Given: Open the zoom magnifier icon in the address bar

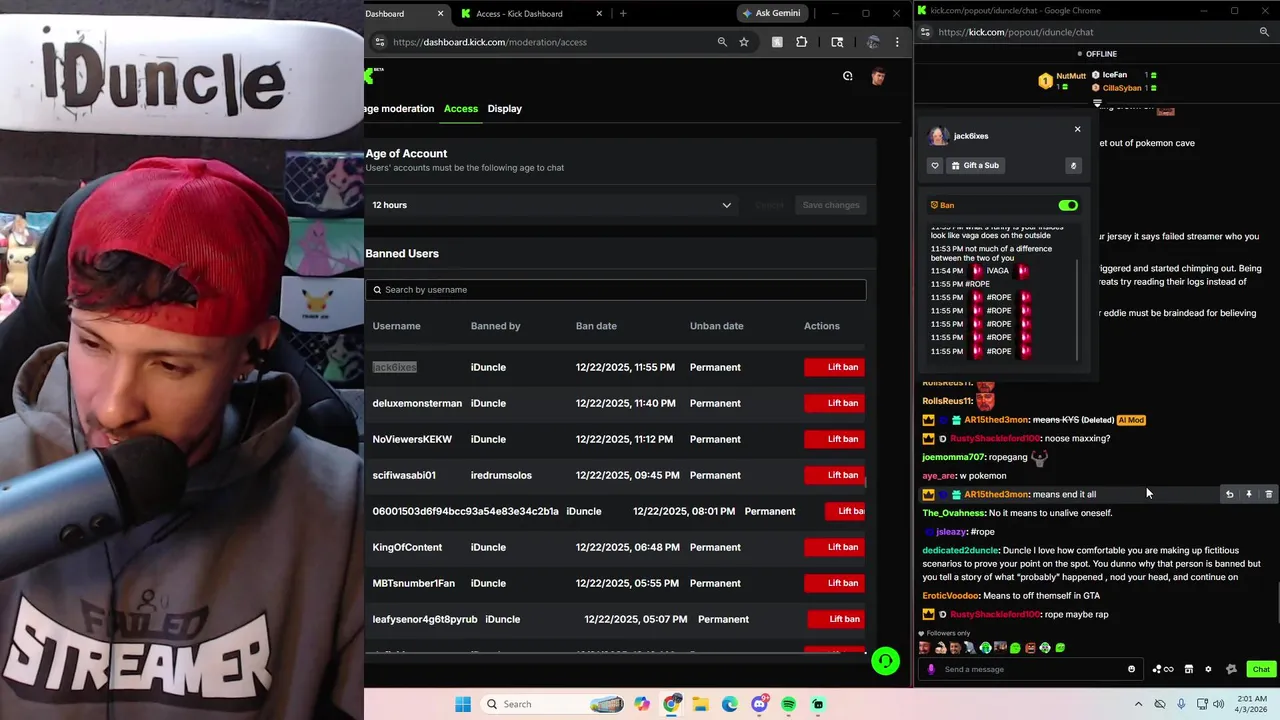Looking at the screenshot, I should pyautogui.click(x=722, y=42).
